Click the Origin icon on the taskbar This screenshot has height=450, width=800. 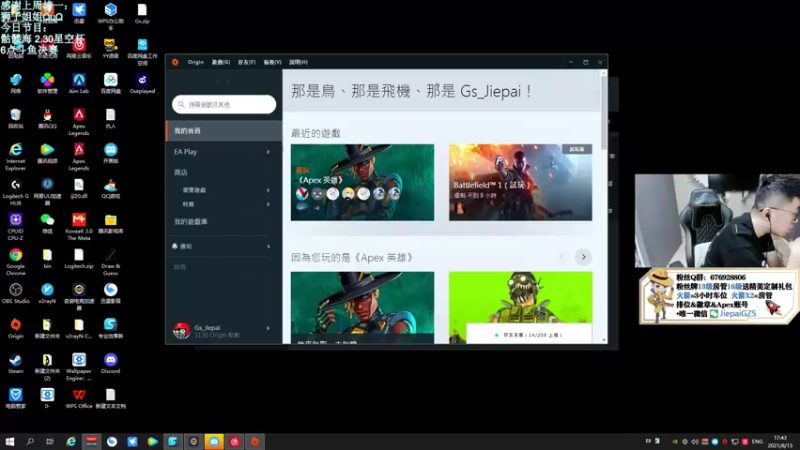pyautogui.click(x=255, y=441)
